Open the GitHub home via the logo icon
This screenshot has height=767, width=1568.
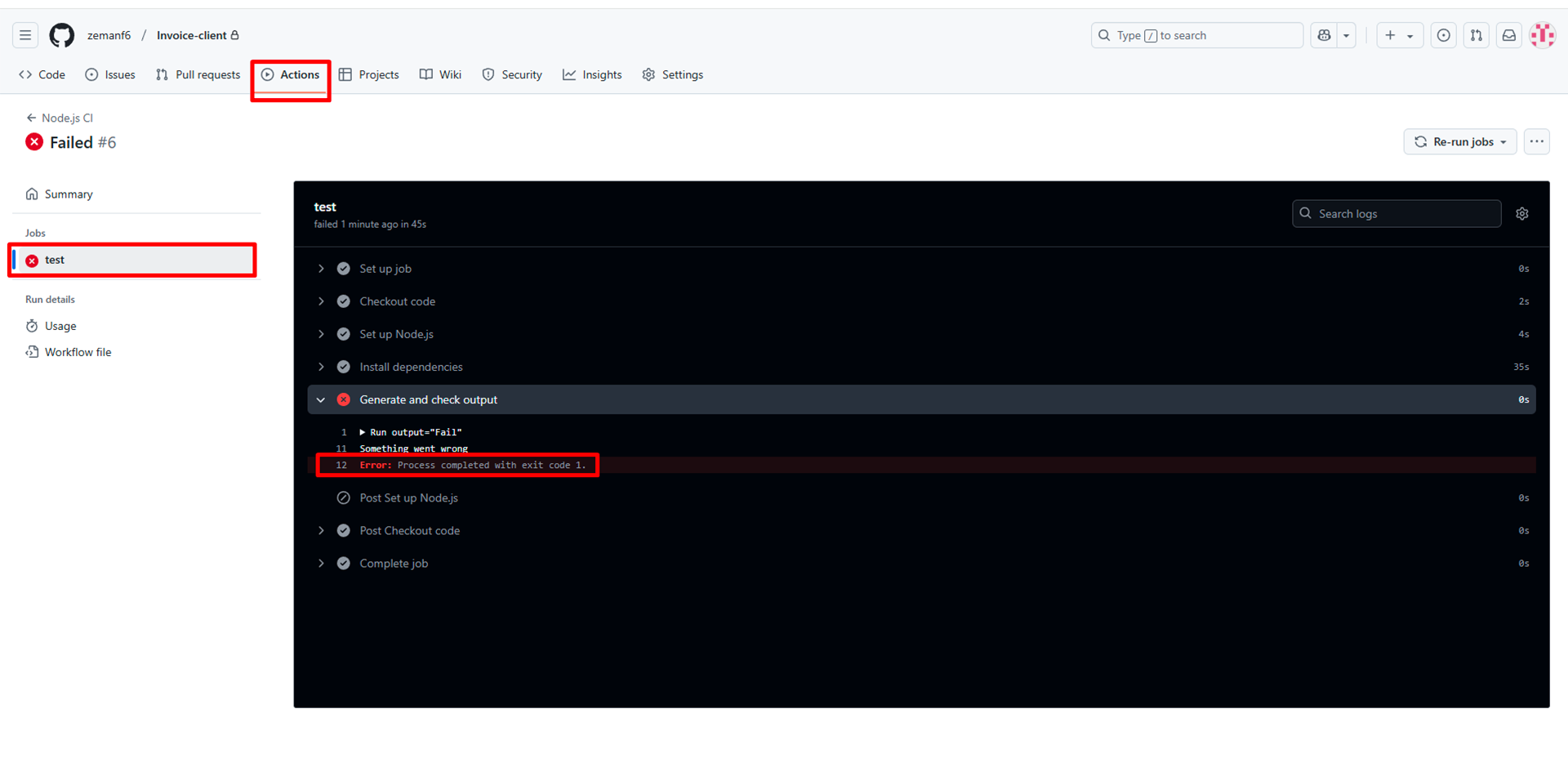[x=60, y=35]
